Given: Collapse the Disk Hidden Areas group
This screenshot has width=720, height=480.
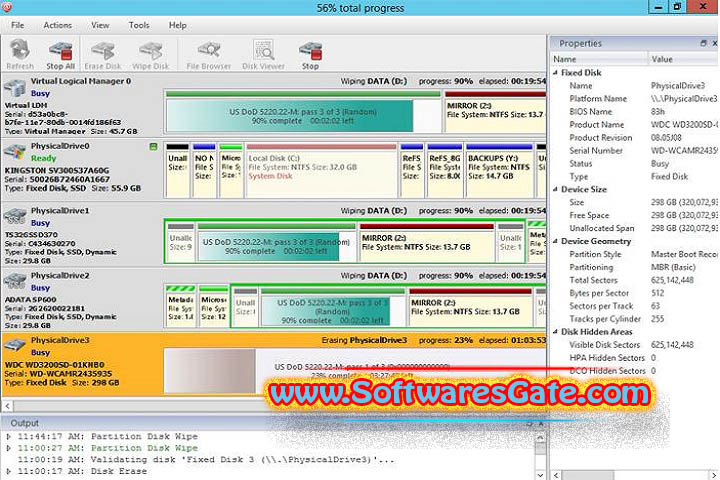Looking at the screenshot, I should click(555, 332).
